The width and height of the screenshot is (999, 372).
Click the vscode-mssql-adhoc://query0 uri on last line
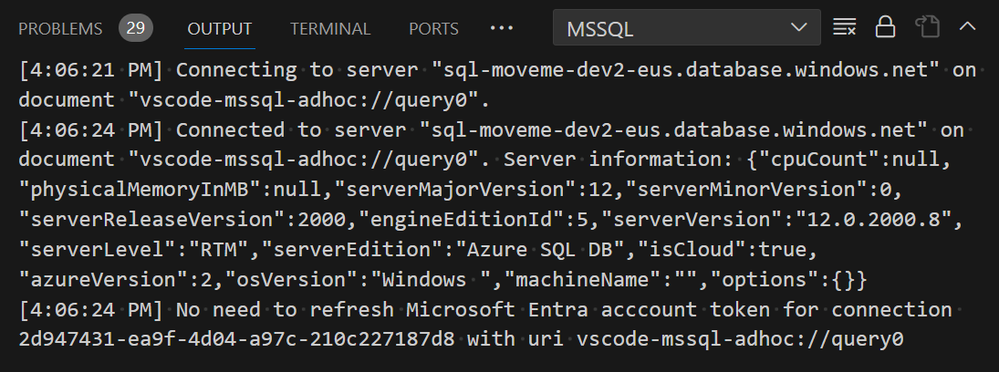pyautogui.click(x=740, y=340)
